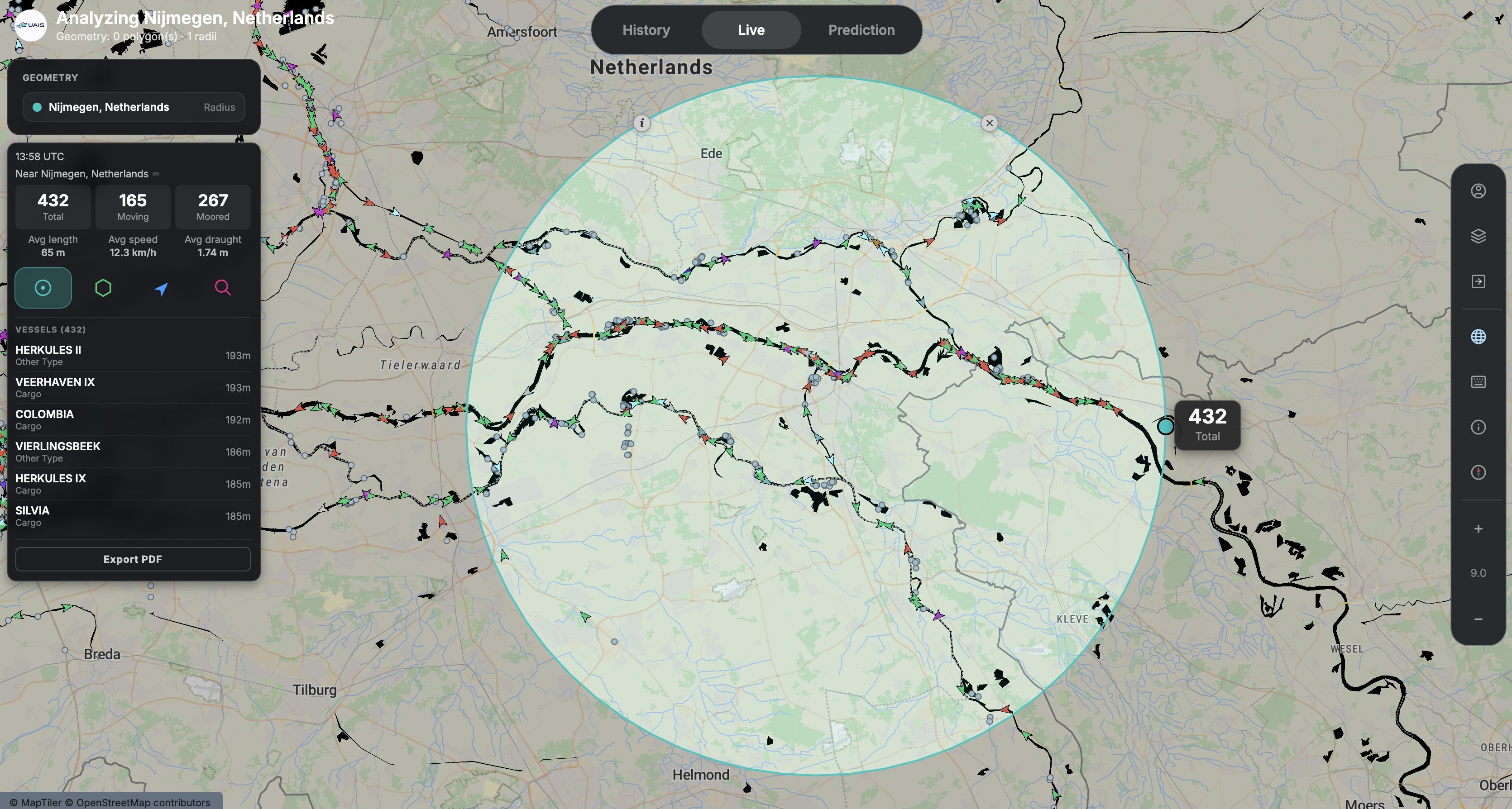The width and height of the screenshot is (1512, 809).
Task: Select the blue navigation arrow tool
Action: (162, 288)
